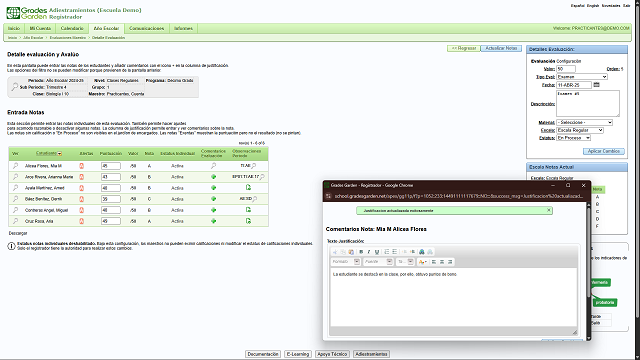Open the Fuente font dropdown in editor

378,262
